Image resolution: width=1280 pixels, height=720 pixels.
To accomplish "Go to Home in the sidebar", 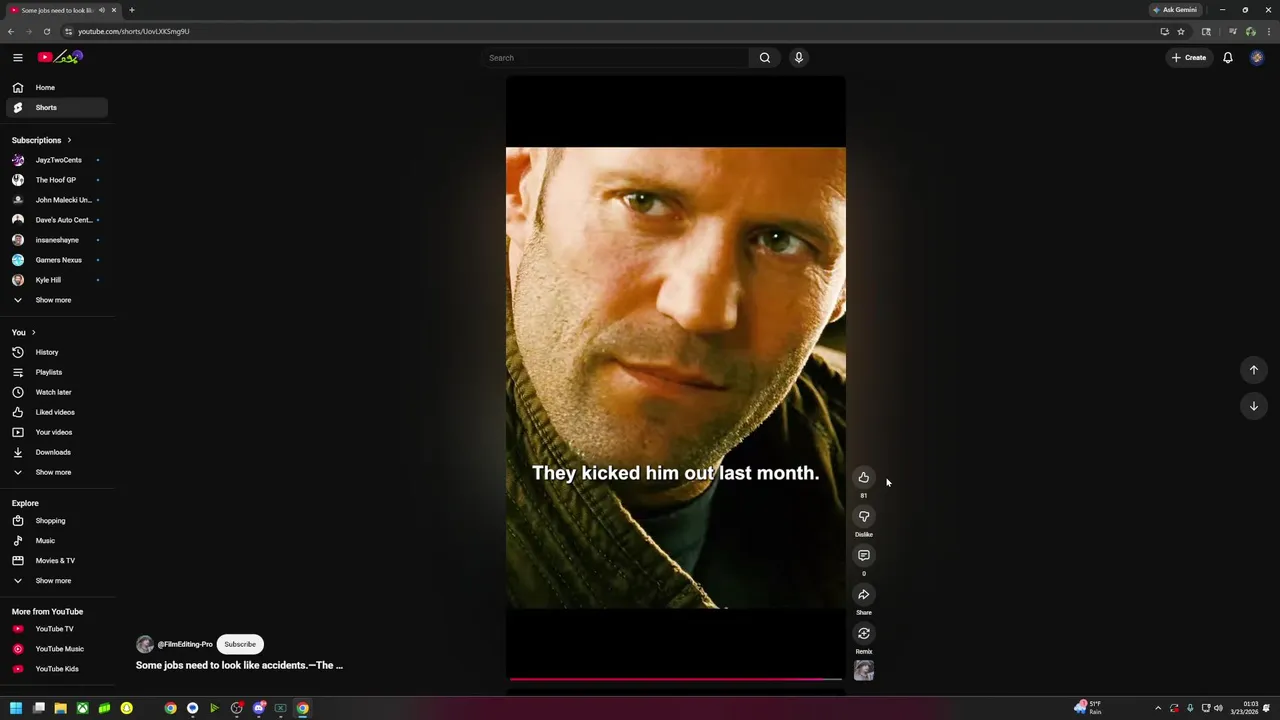I will 57,87.
